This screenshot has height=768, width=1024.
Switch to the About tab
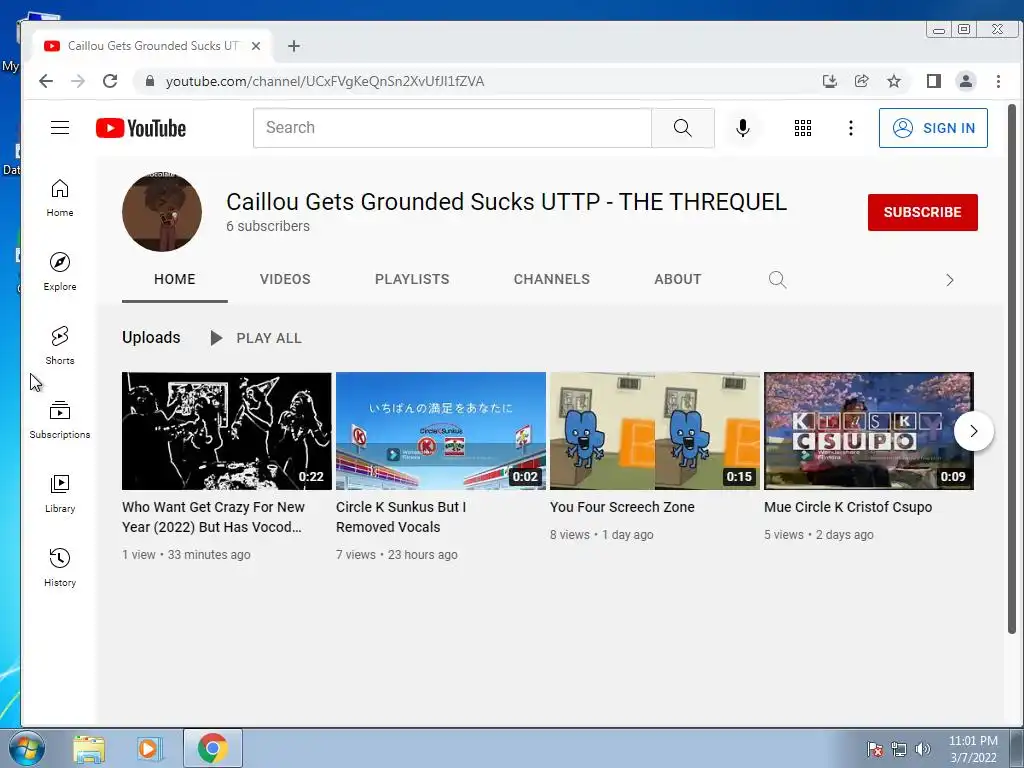[x=678, y=280]
